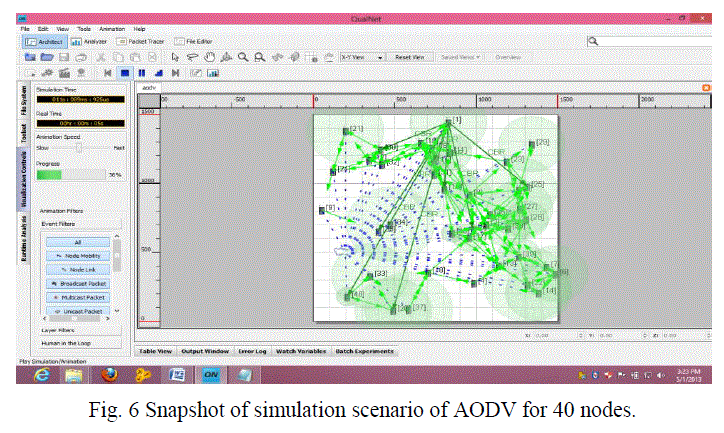This screenshot has width=724, height=433.
Task: Open the Animation menu
Action: point(111,29)
